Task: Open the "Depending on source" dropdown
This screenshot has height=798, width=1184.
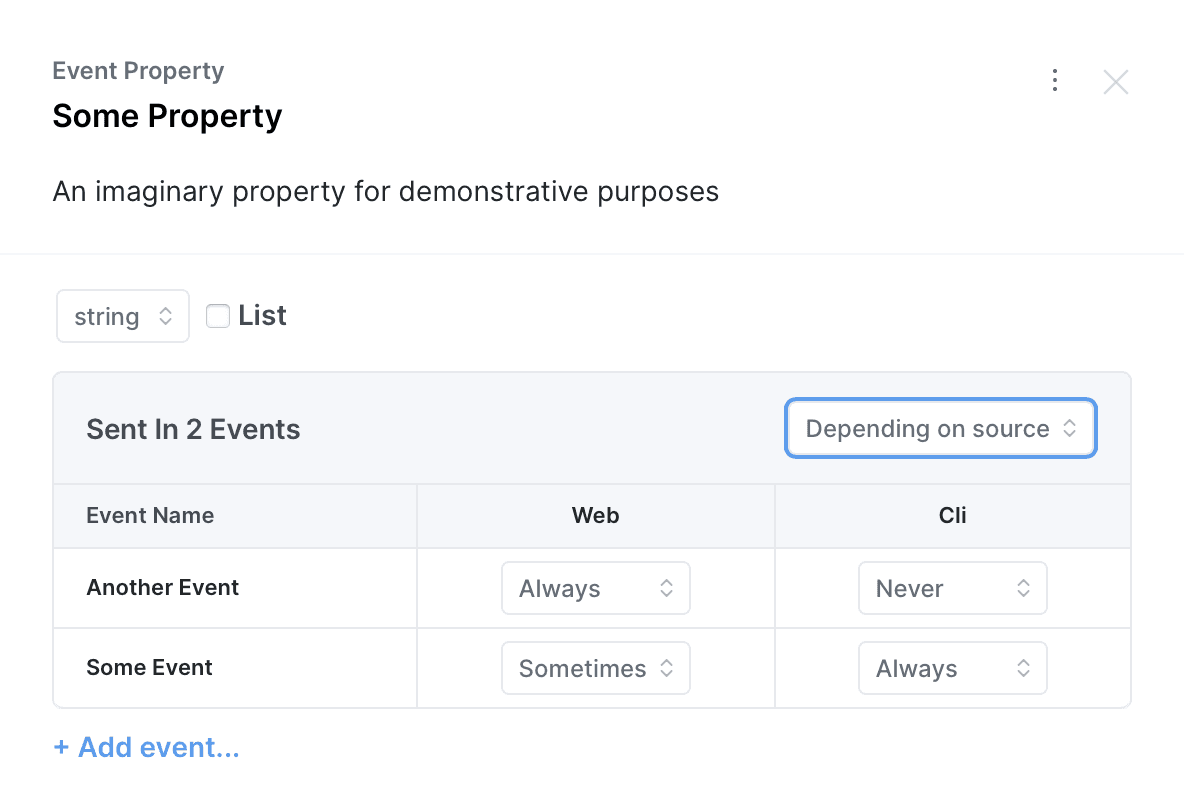Action: [940, 428]
